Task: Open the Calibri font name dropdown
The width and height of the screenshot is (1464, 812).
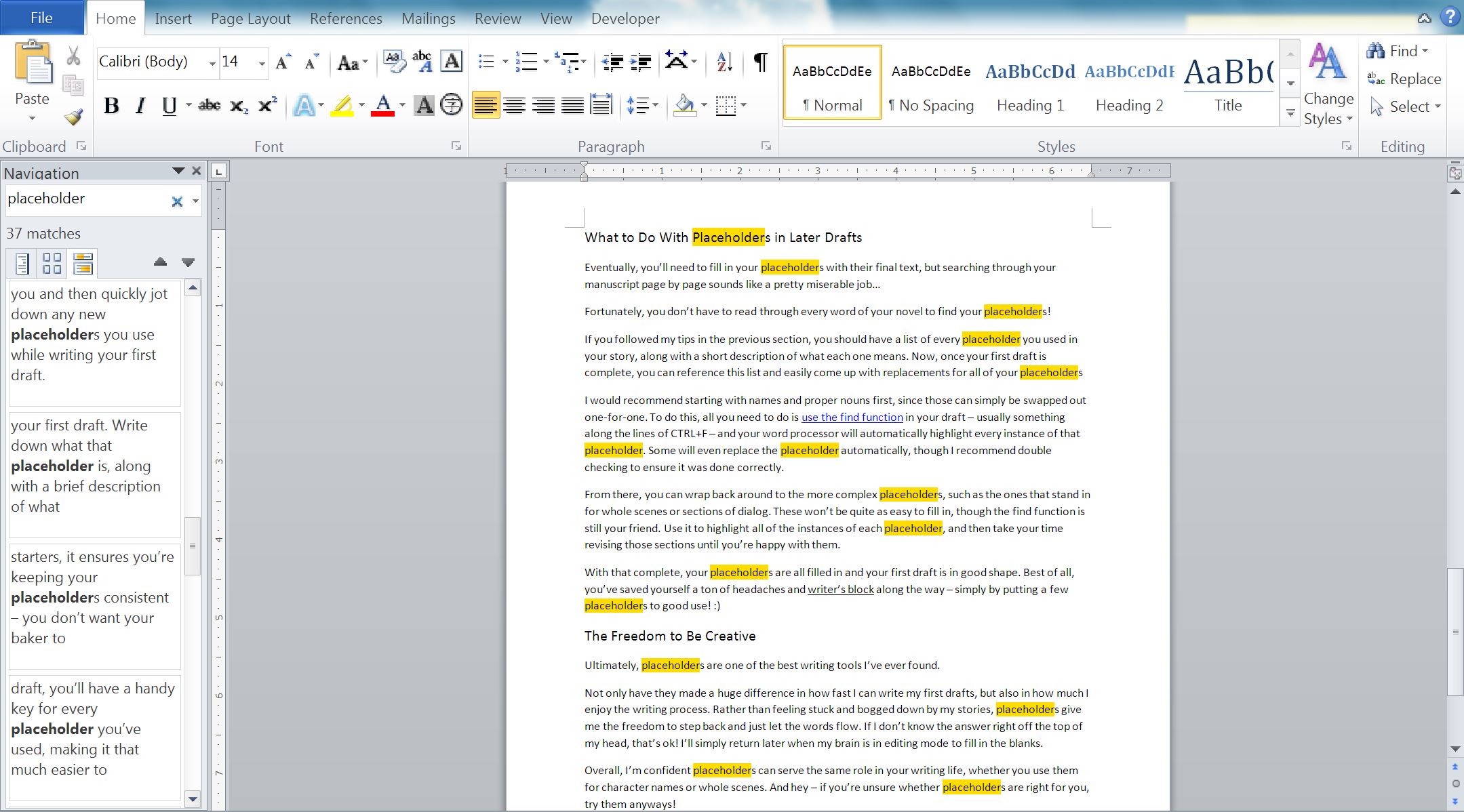Action: click(212, 63)
